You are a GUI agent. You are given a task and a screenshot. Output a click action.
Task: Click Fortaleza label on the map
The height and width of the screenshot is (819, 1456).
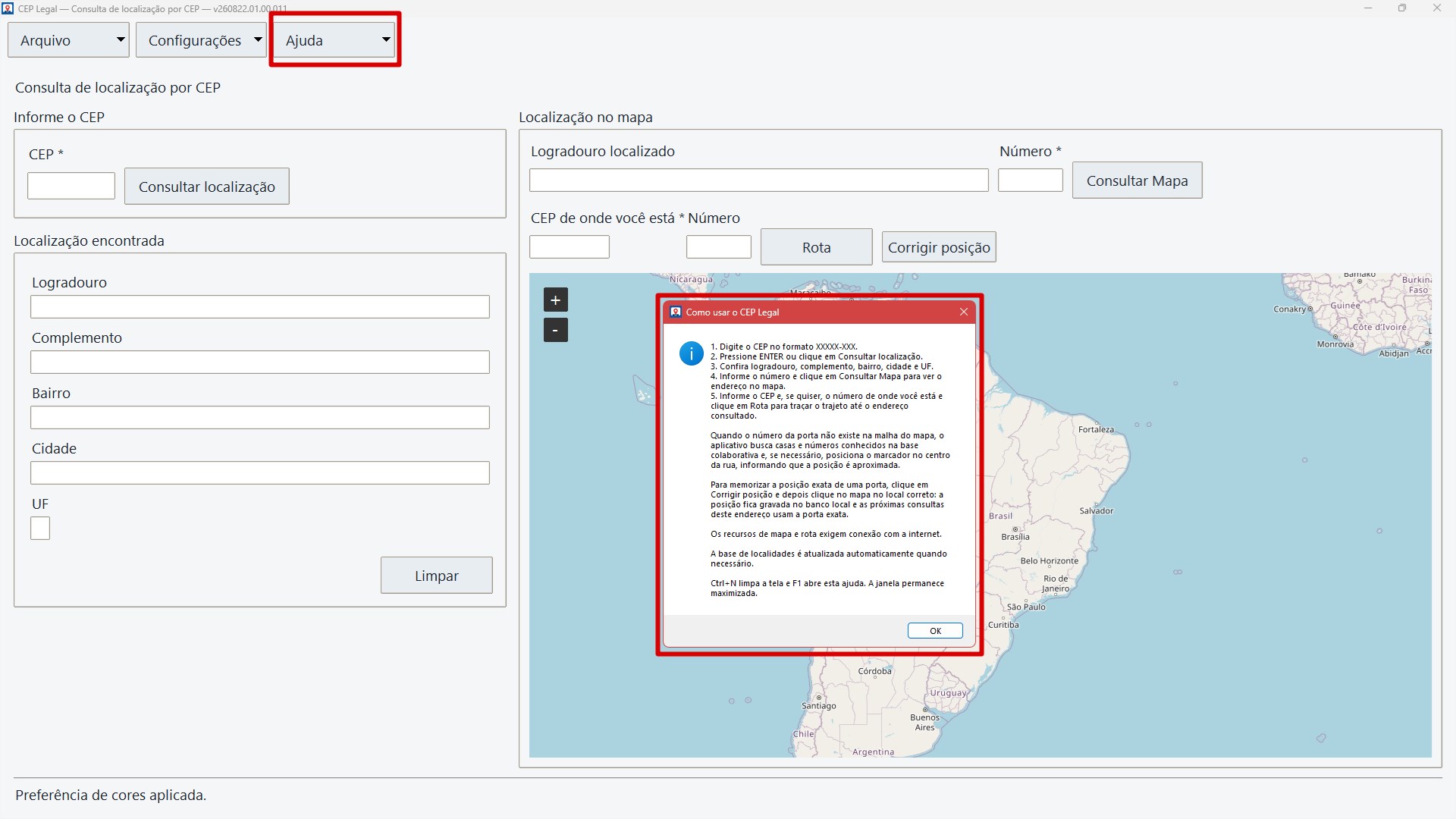1096,429
